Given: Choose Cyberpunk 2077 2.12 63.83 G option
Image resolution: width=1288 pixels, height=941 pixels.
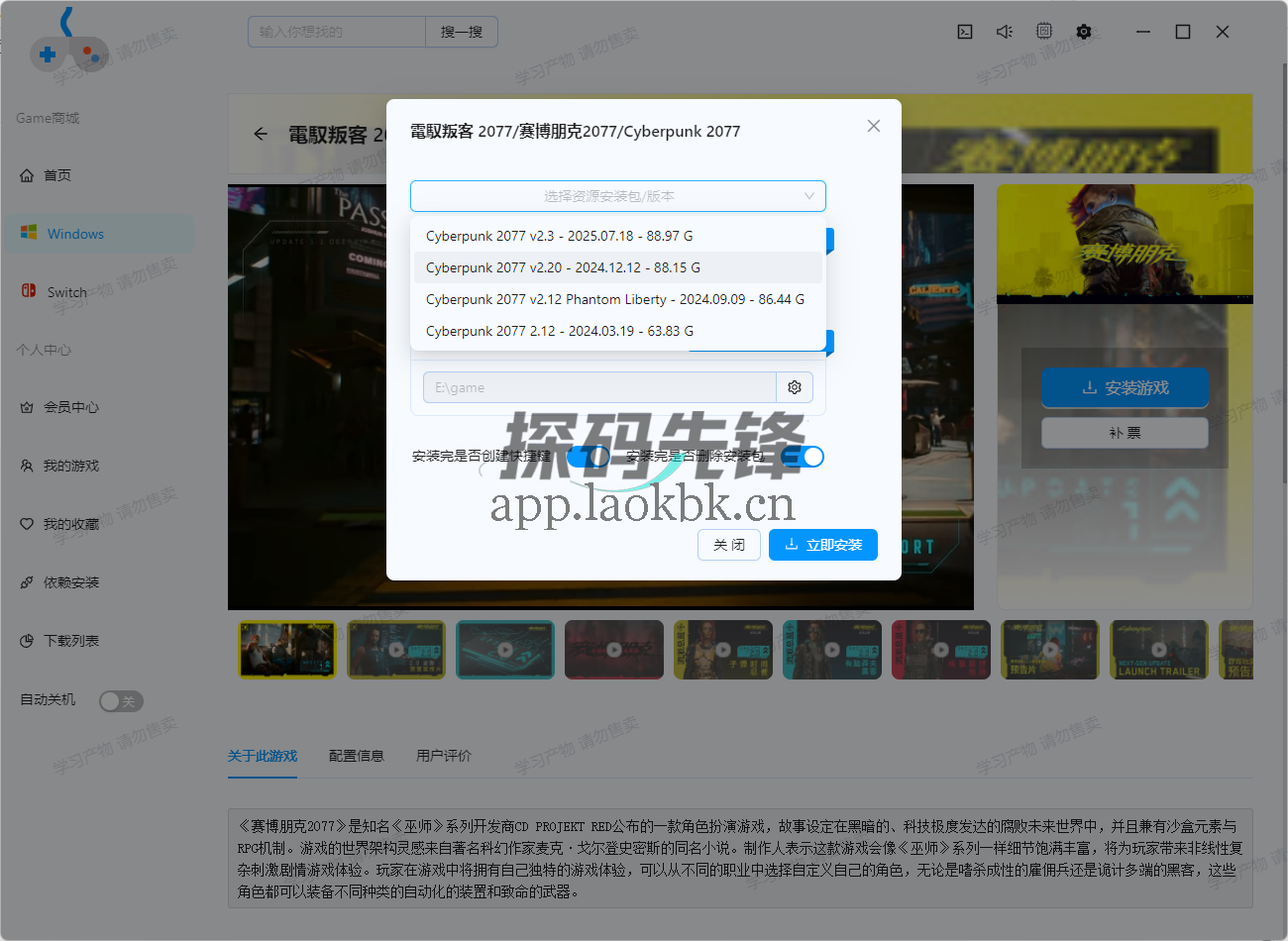Looking at the screenshot, I should [618, 331].
